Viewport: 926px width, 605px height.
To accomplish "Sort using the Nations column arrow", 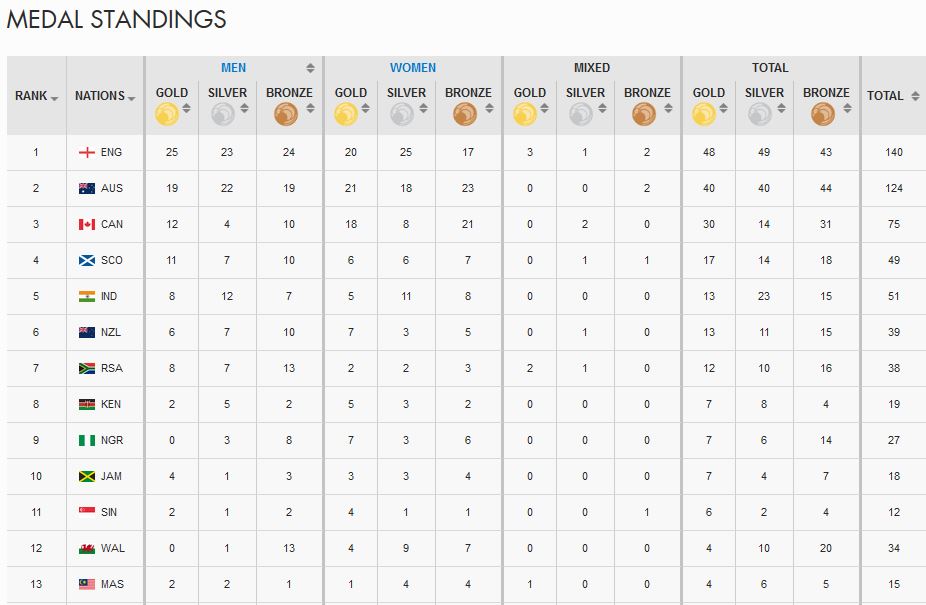I will coord(132,97).
